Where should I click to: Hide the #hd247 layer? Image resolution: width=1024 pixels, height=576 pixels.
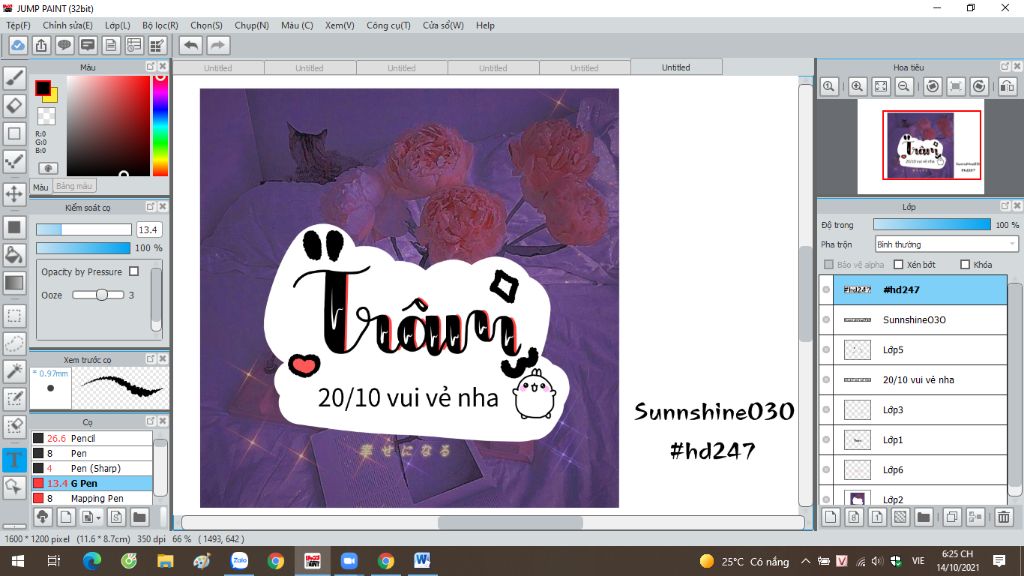click(826, 289)
